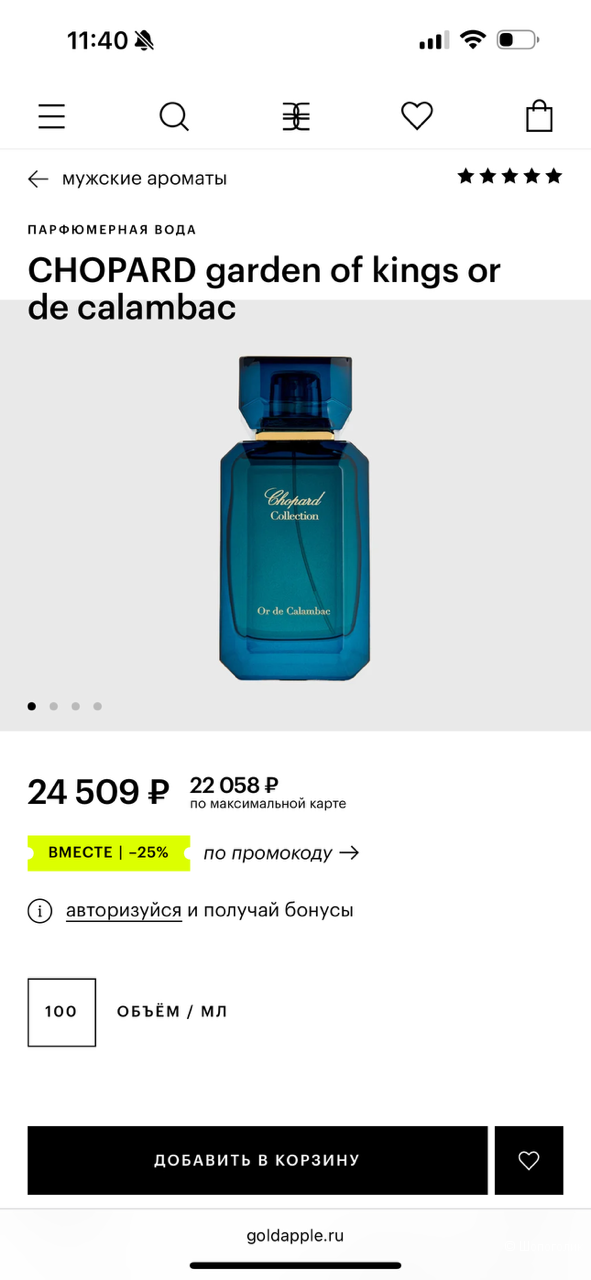Select the first carousel dot
The image size is (591, 1280).
point(31,706)
